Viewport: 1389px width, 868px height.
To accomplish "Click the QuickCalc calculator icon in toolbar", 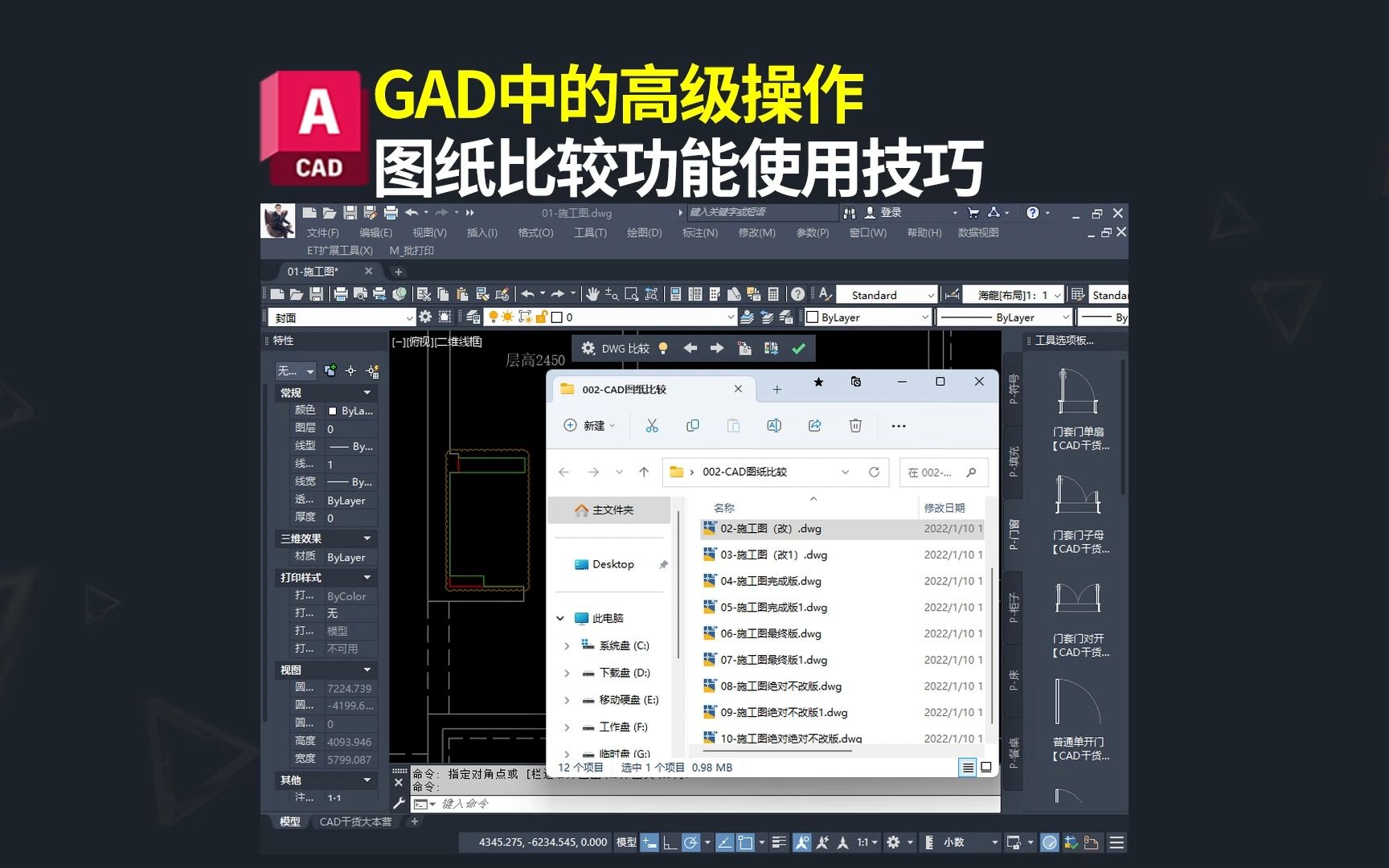I will (772, 294).
